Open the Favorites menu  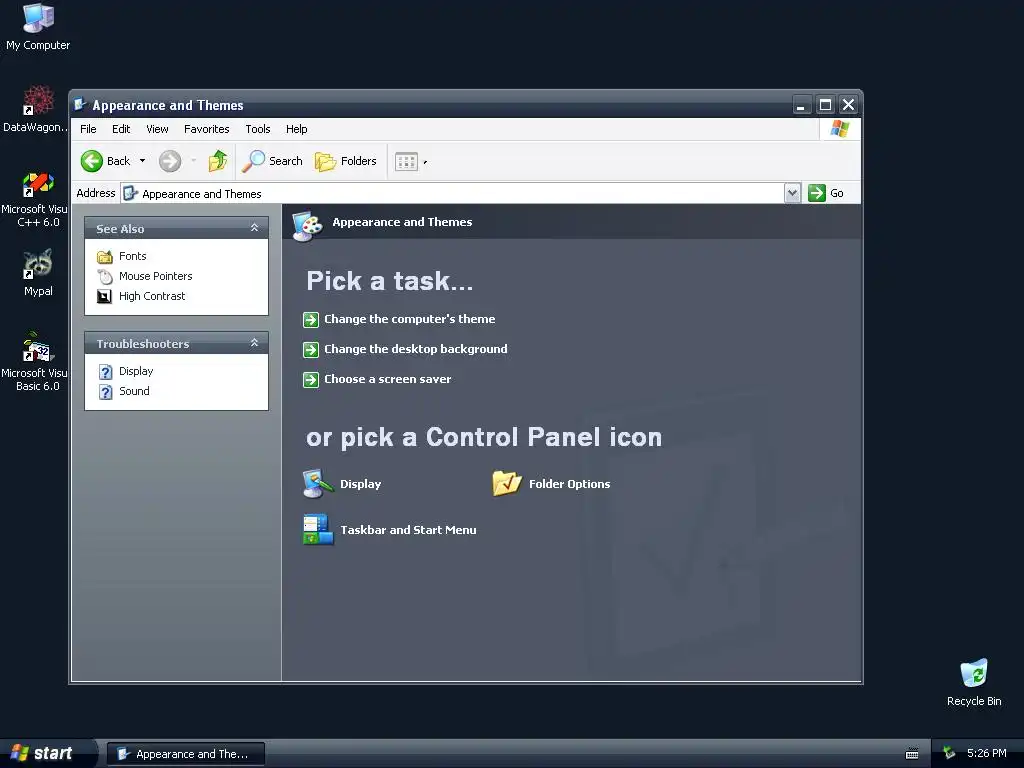click(x=206, y=129)
